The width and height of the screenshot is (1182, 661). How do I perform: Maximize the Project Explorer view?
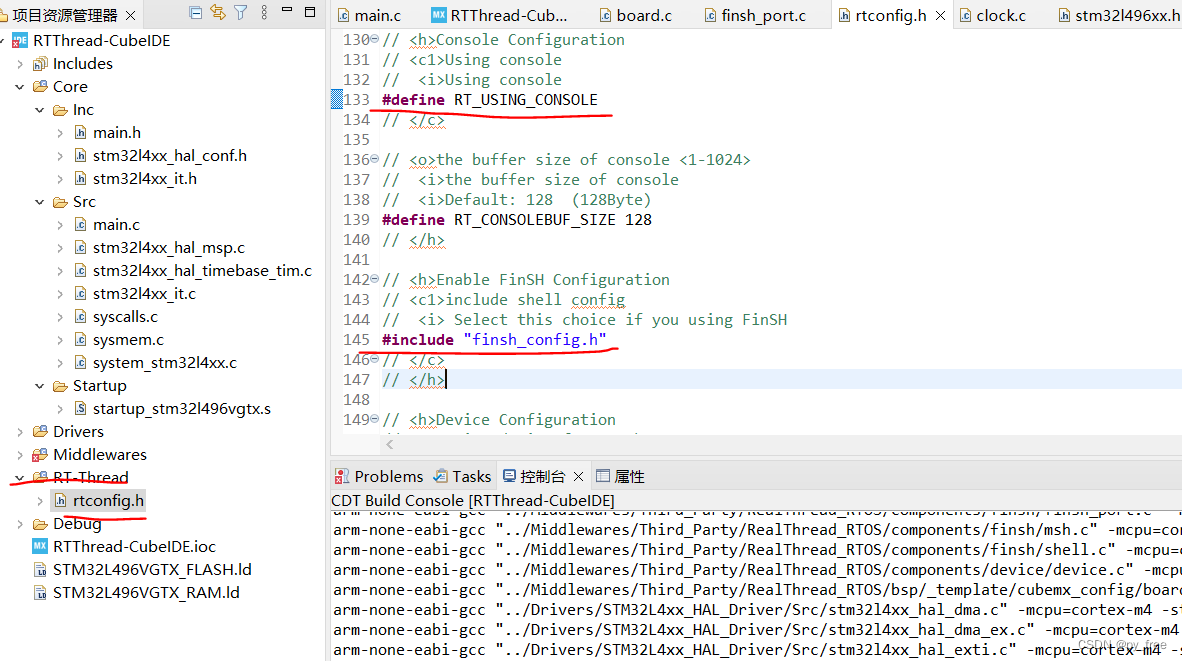tap(310, 11)
